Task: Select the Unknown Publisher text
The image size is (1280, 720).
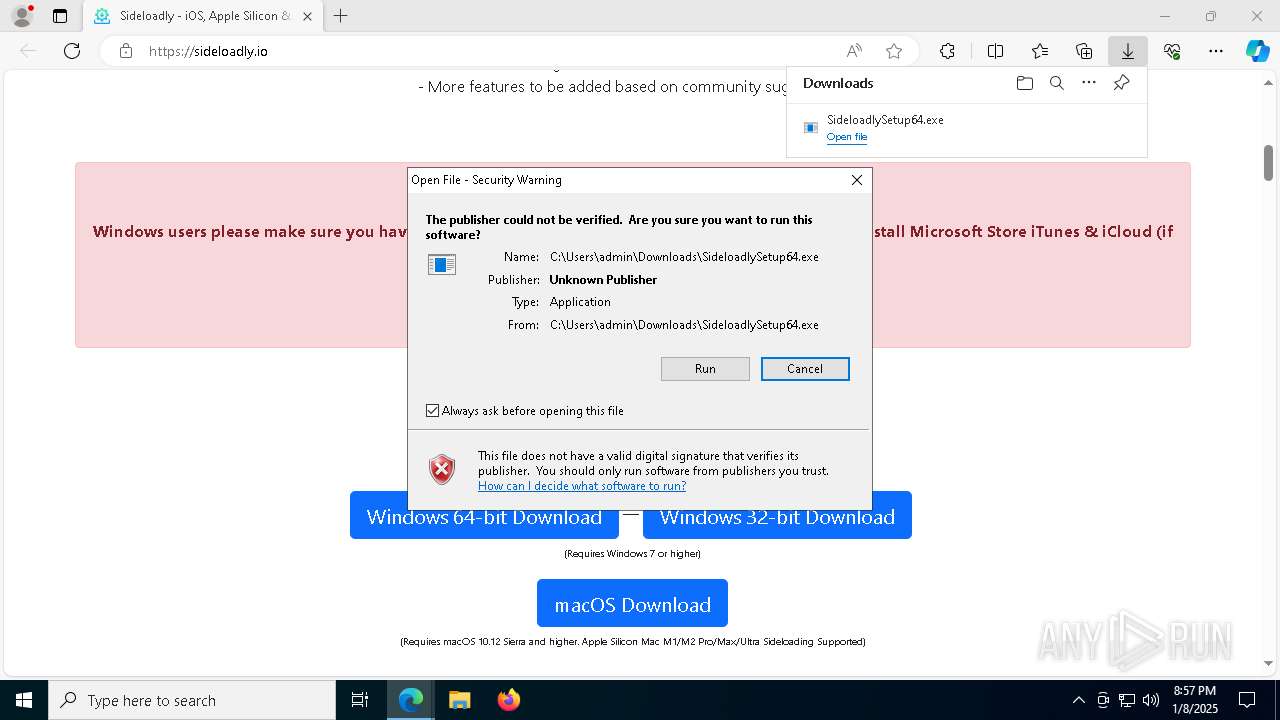Action: (x=603, y=280)
